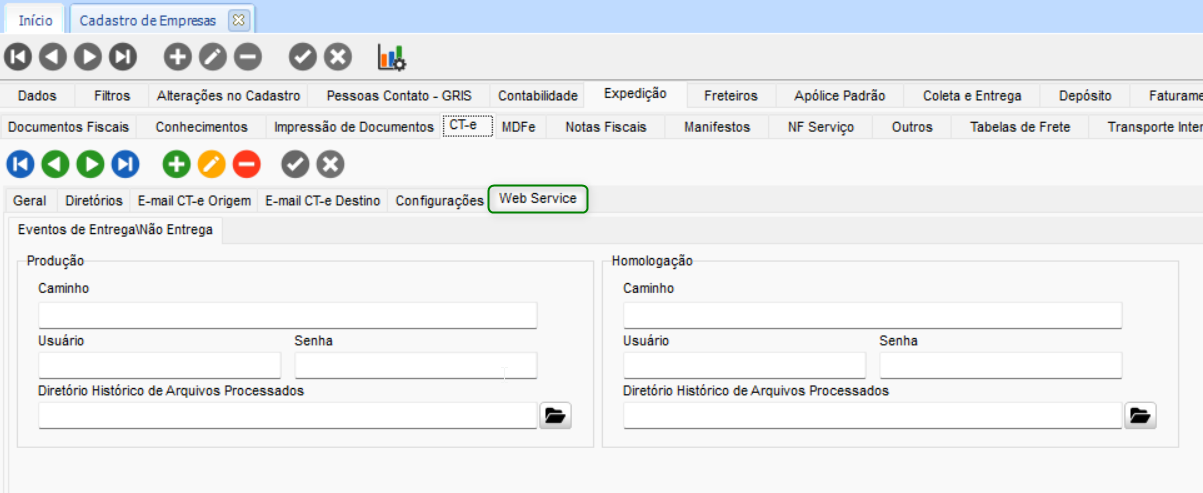Jump to last record with blue icon
The width and height of the screenshot is (1203, 493).
124,164
